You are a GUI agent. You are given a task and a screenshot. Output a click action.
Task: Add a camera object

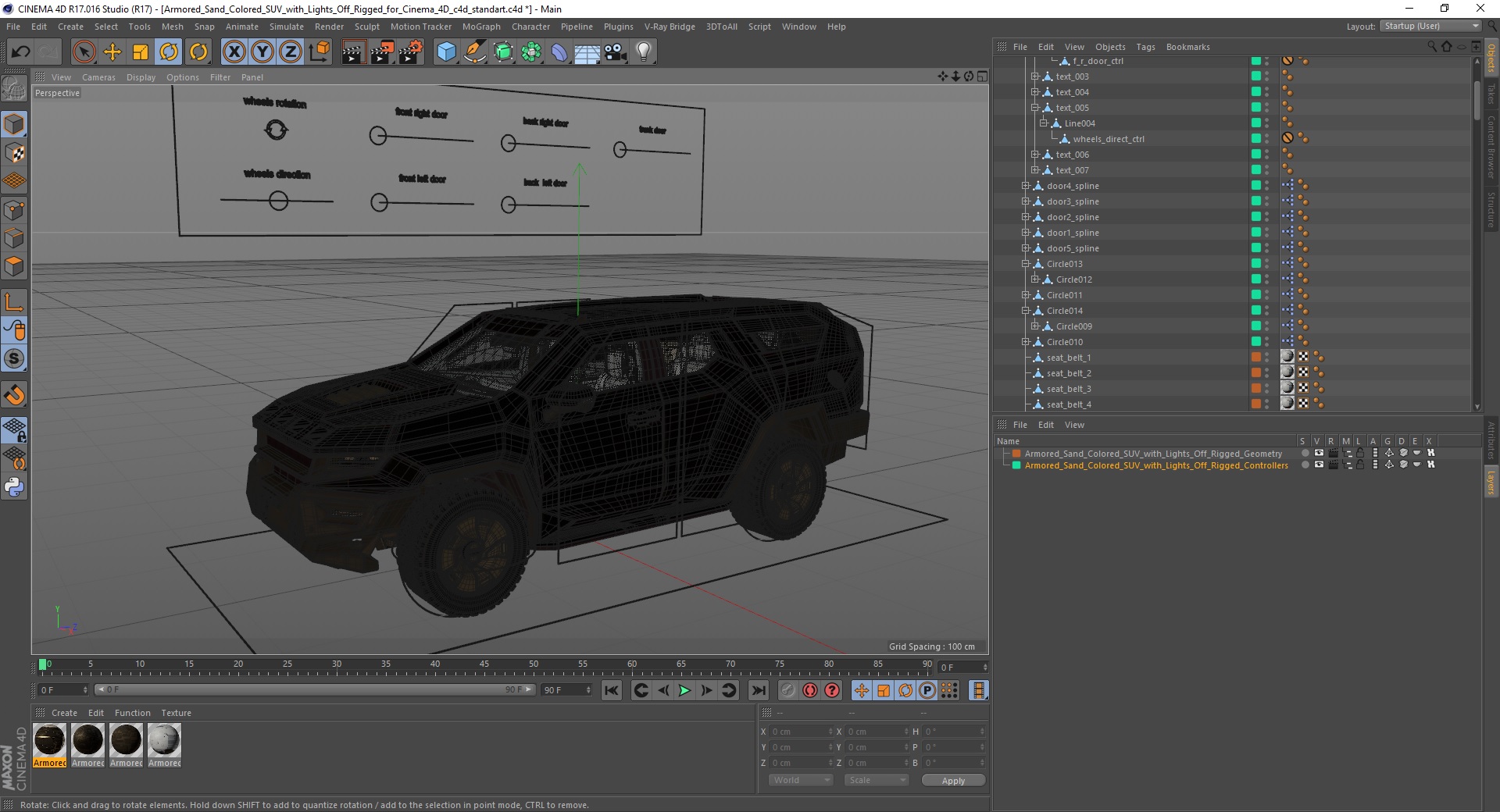(x=616, y=52)
